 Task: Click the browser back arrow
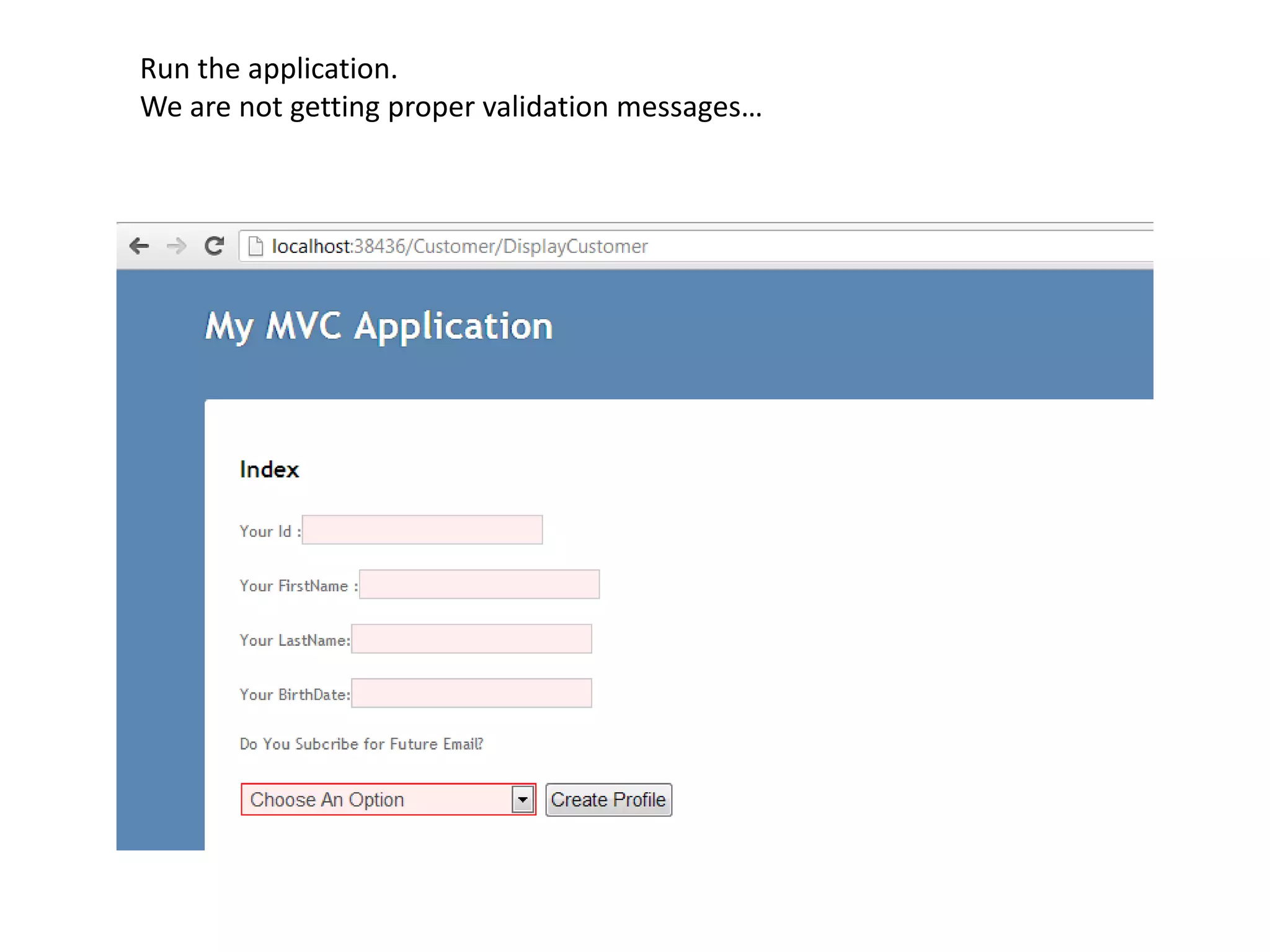(x=139, y=246)
